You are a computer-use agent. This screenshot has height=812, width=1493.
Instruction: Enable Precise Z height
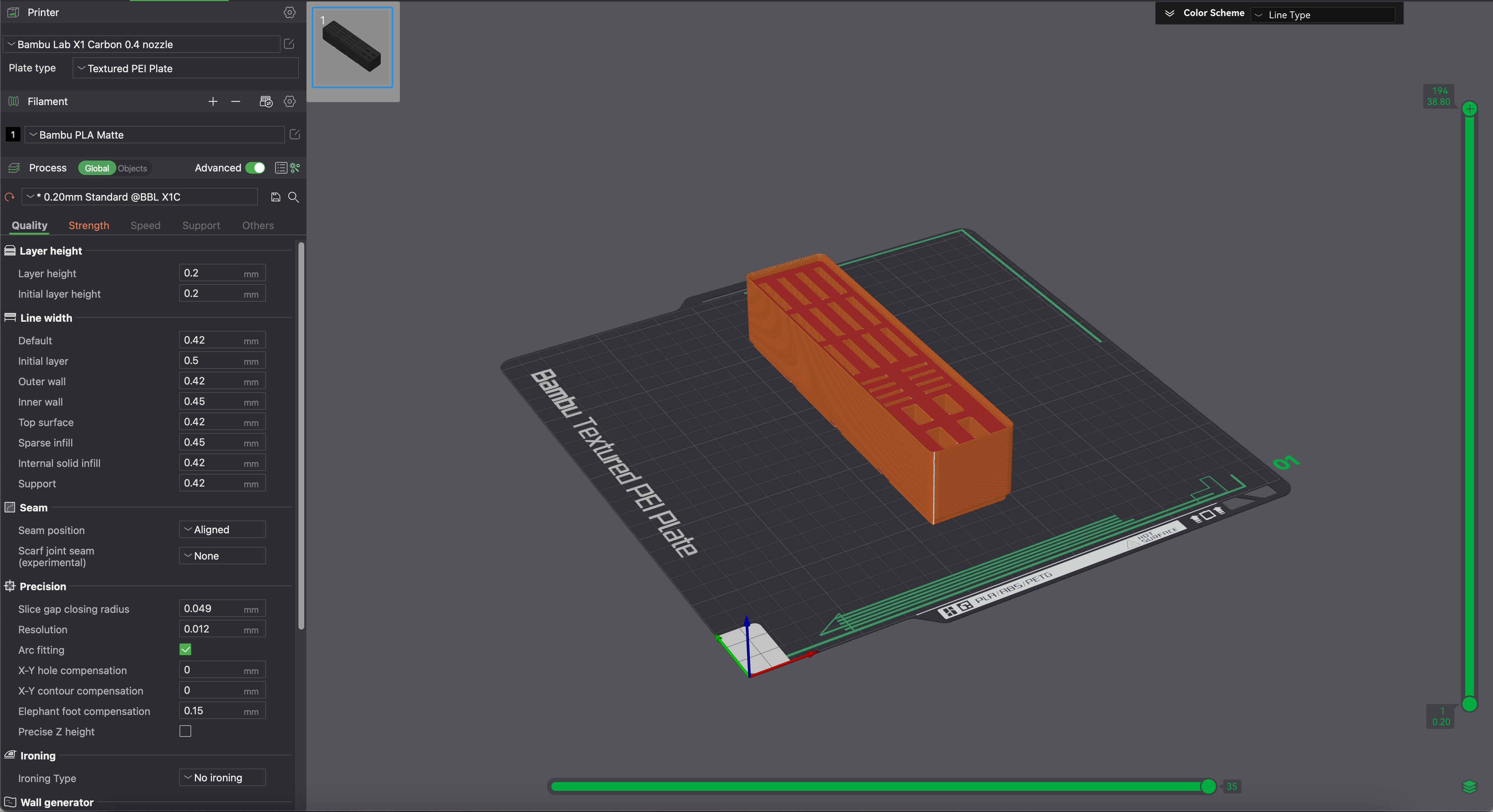(185, 731)
